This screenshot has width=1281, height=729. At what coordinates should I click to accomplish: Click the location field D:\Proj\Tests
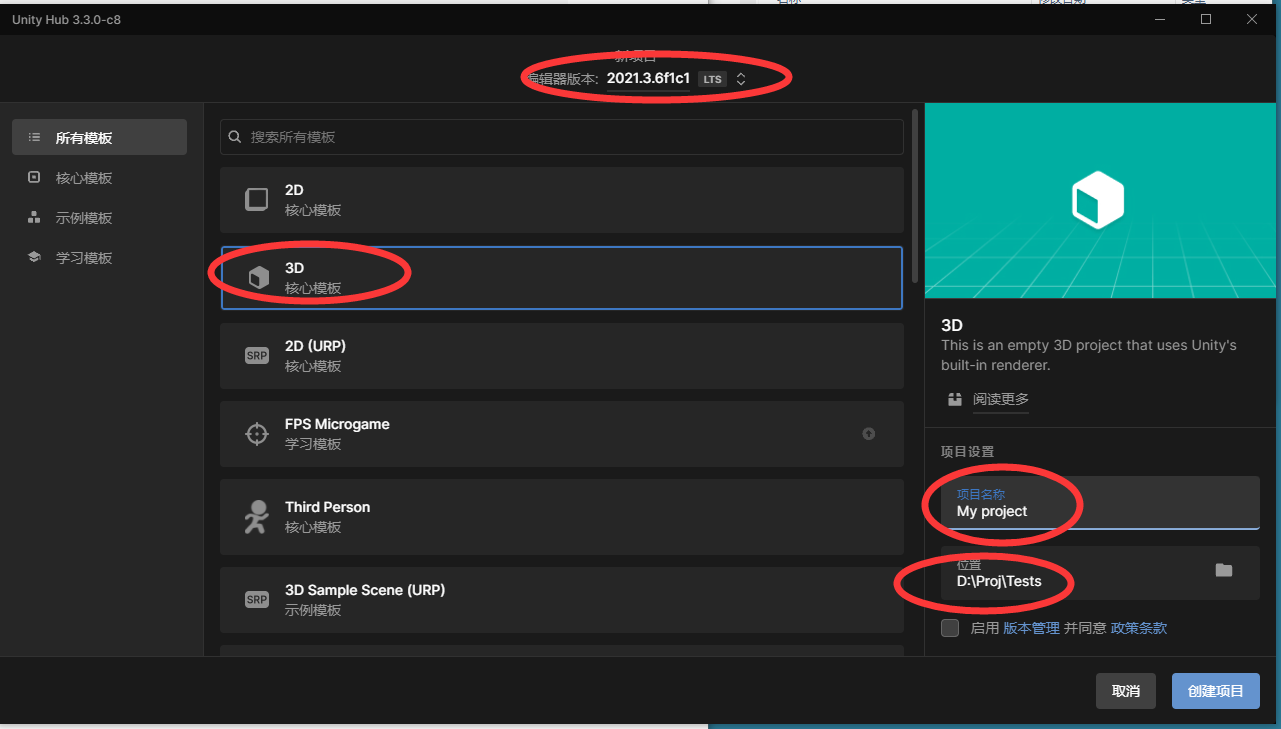tap(1100, 572)
